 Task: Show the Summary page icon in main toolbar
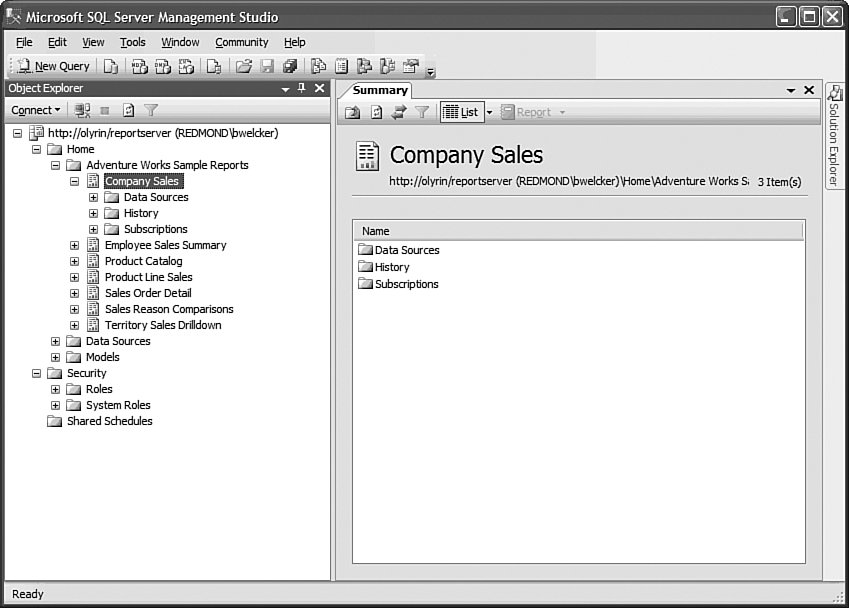tap(341, 66)
